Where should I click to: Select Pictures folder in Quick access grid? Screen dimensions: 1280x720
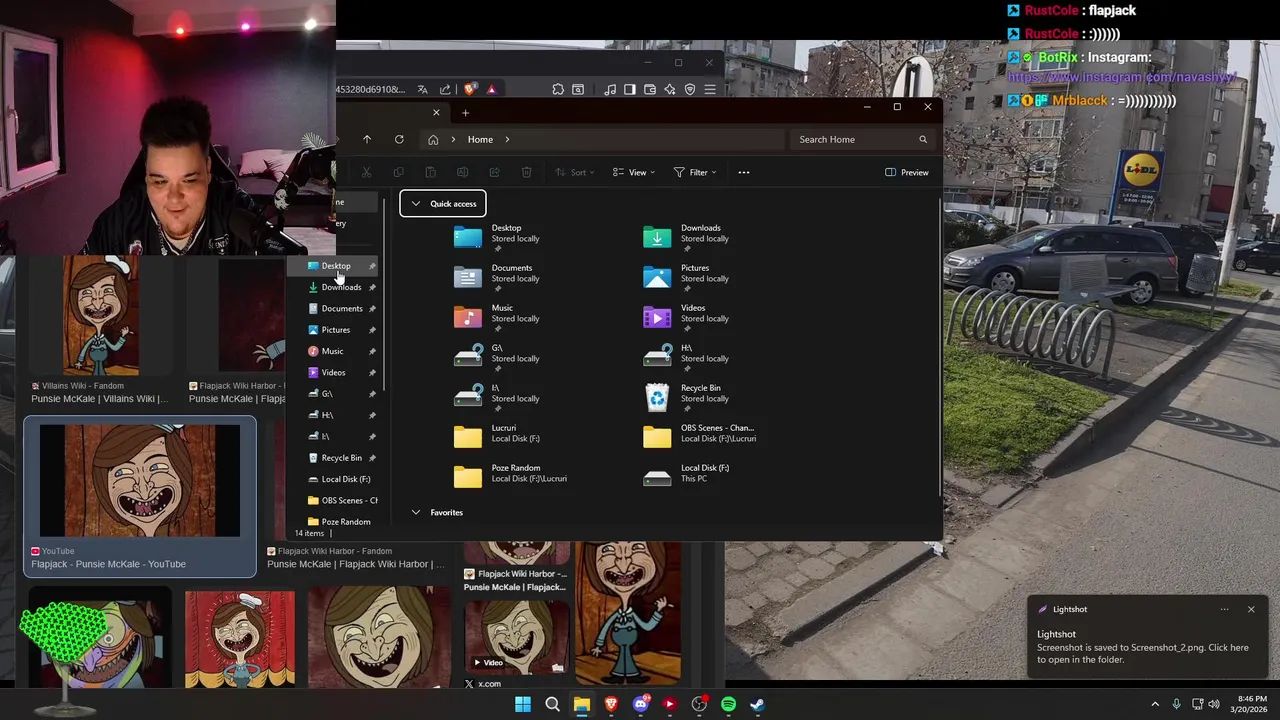687,277
